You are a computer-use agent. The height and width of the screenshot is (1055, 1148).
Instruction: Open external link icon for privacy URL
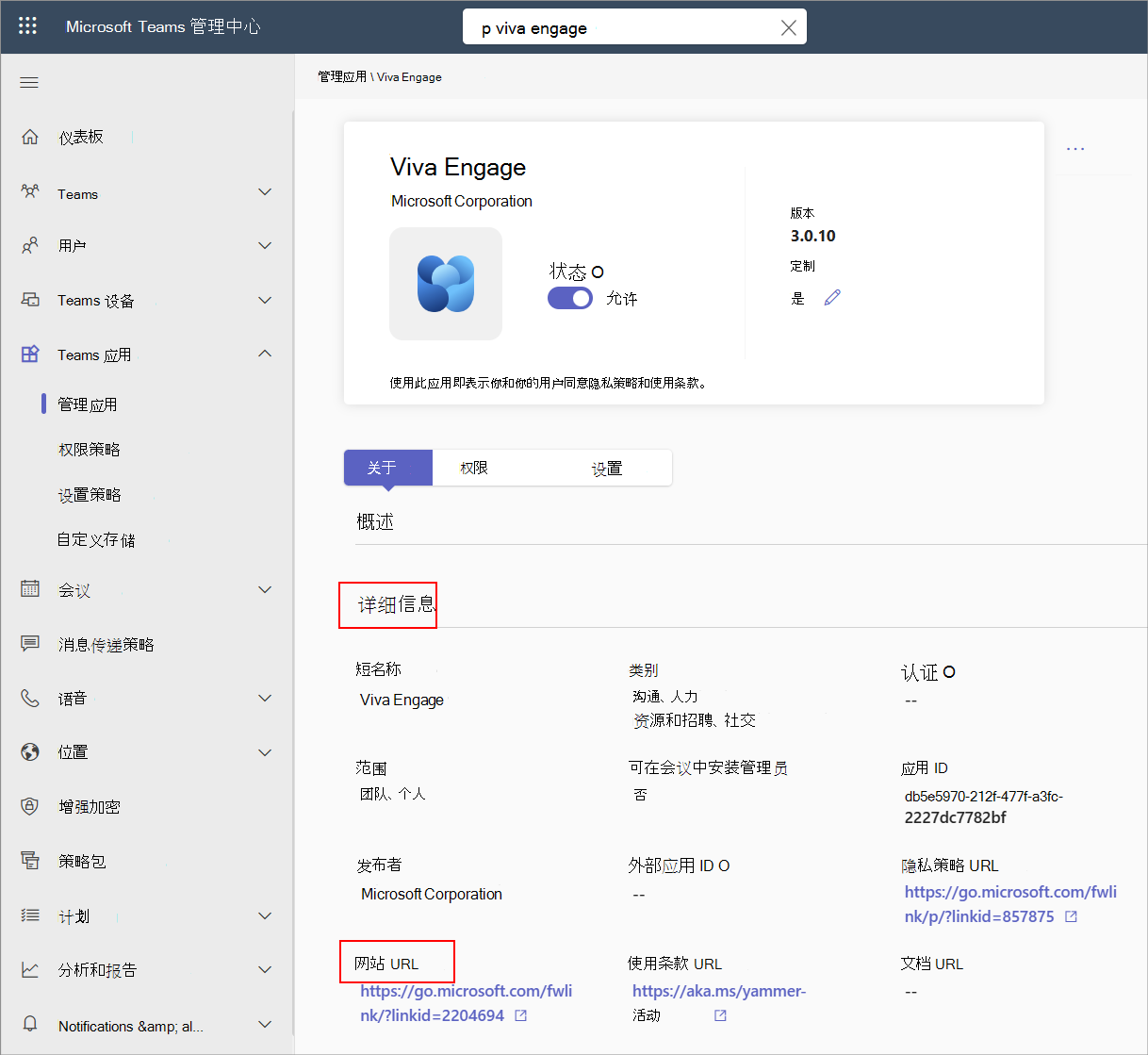pos(1071,916)
